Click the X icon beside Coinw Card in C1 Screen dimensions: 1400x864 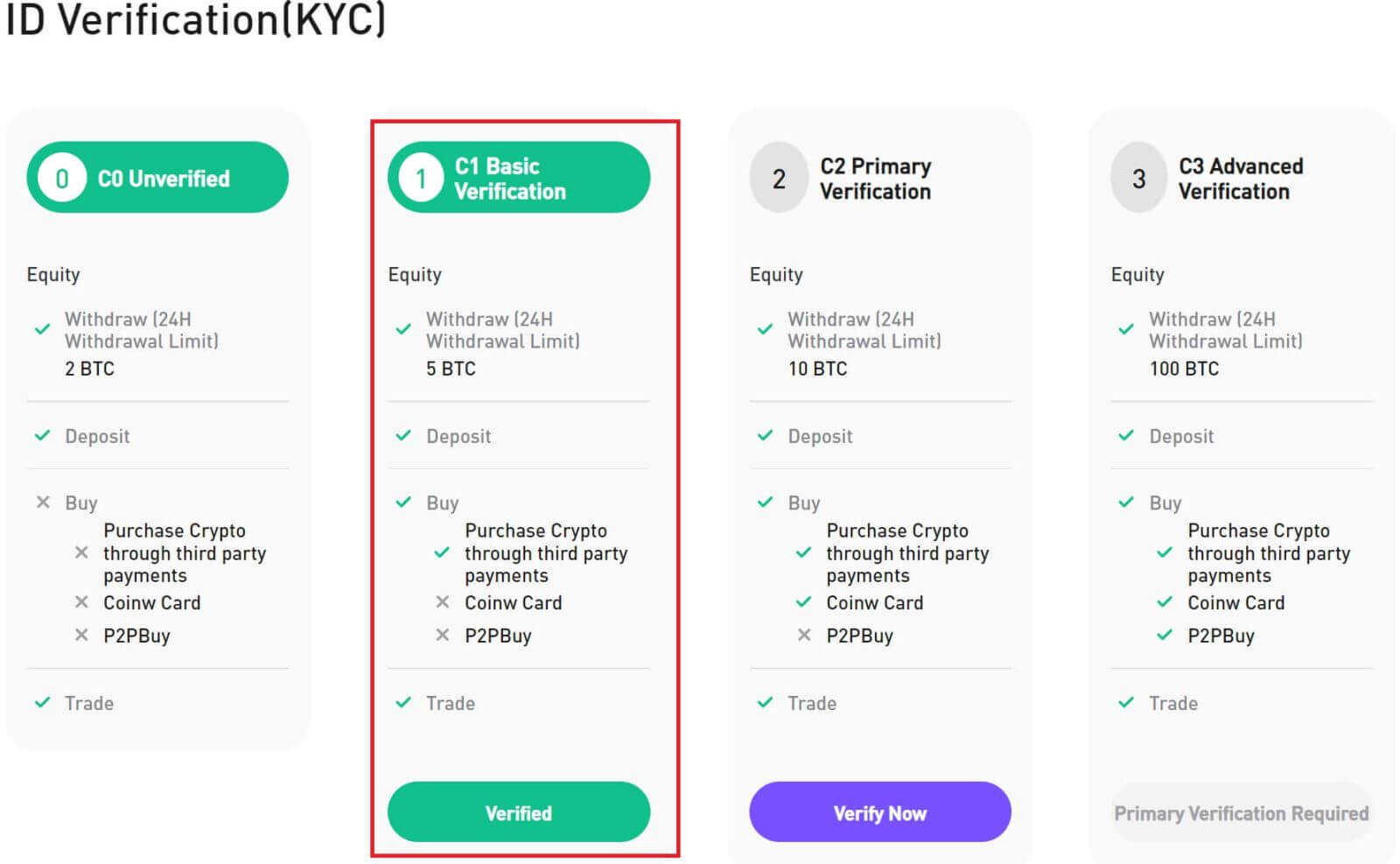[x=443, y=602]
